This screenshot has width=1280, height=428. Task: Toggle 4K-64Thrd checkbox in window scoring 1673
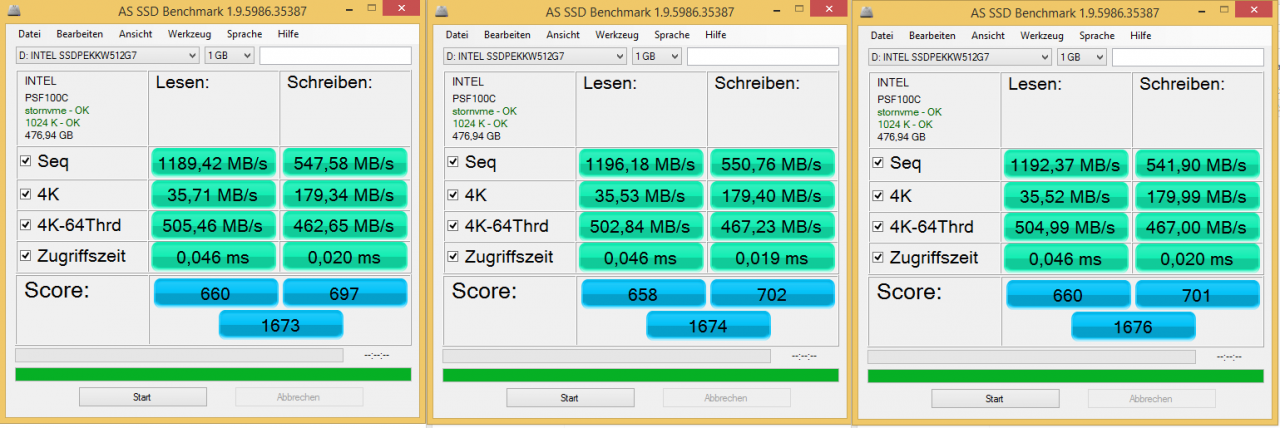(26, 225)
